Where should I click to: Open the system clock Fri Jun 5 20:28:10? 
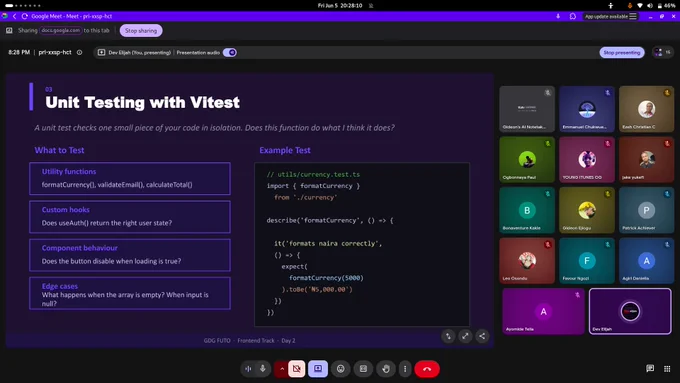click(340, 6)
